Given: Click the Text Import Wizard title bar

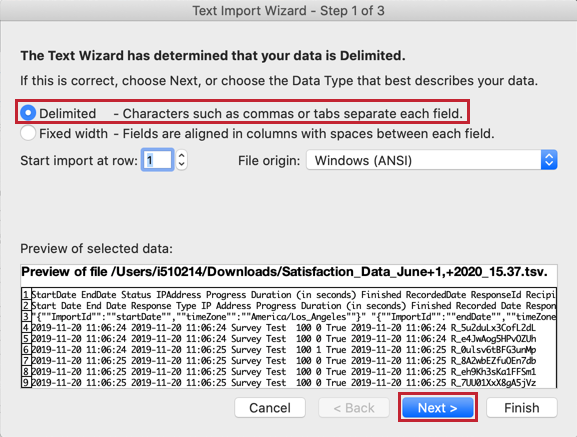Looking at the screenshot, I should (288, 10).
